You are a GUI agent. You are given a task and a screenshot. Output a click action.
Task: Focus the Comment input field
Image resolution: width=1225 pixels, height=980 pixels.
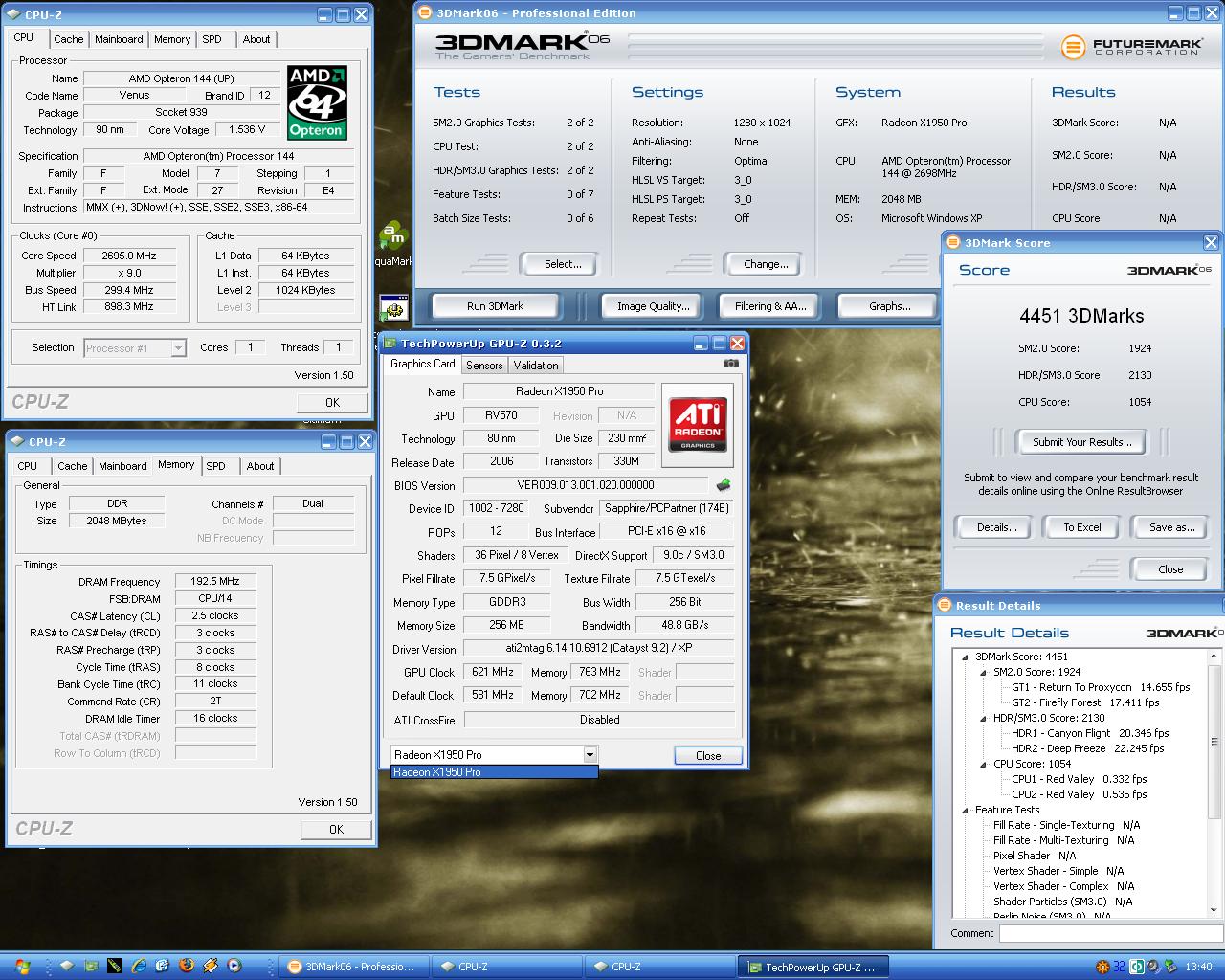(1111, 934)
